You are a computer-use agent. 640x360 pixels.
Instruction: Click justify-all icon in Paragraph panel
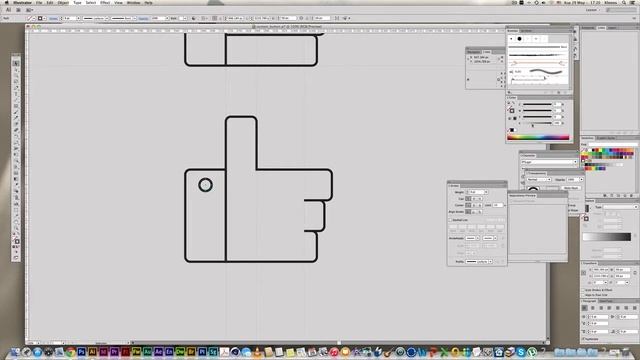pyautogui.click(x=634, y=308)
